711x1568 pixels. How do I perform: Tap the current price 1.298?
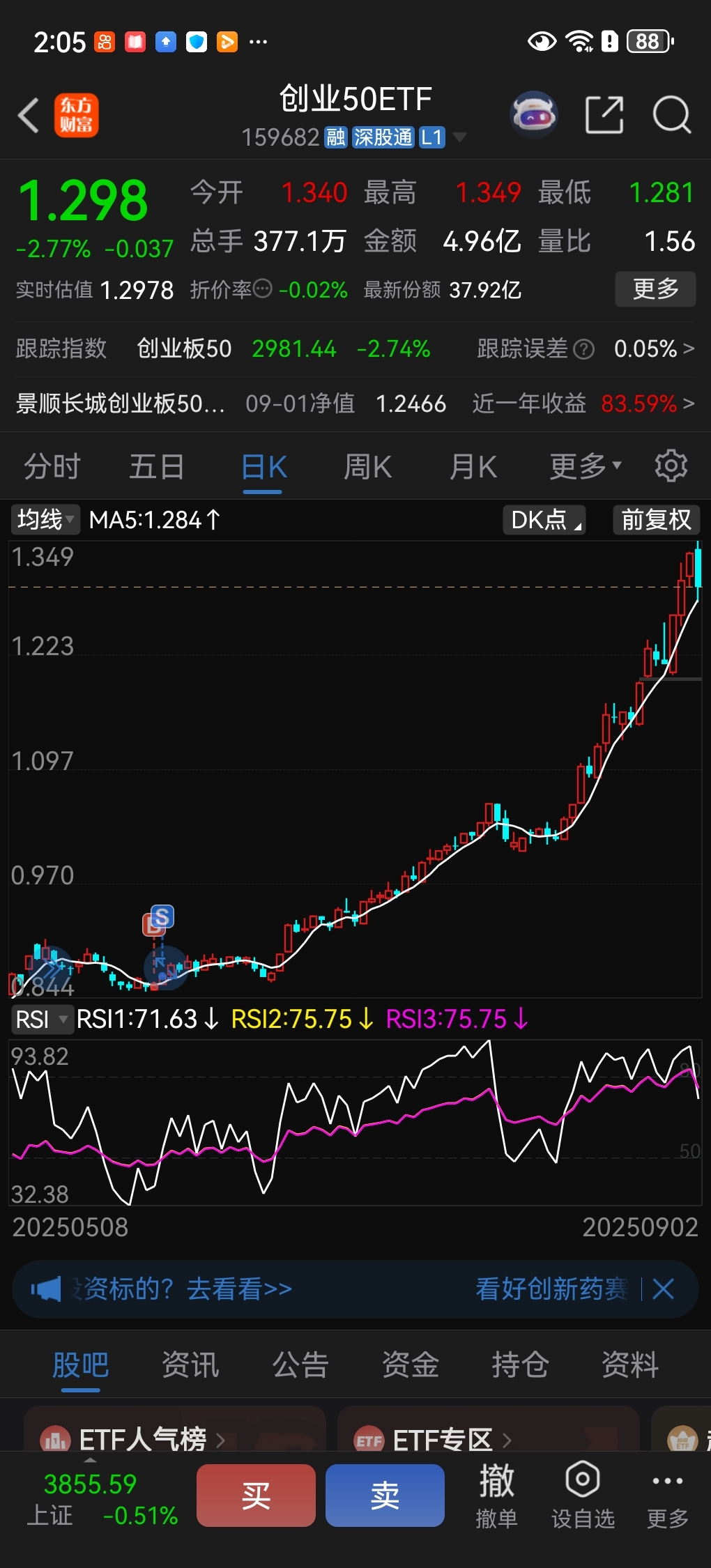coord(82,200)
